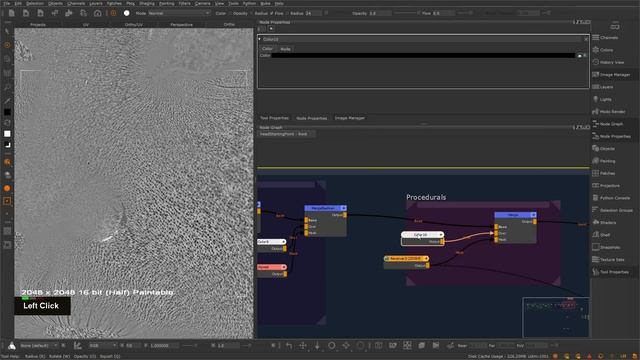
Task: Open the Python Console palette
Action: pos(615,198)
